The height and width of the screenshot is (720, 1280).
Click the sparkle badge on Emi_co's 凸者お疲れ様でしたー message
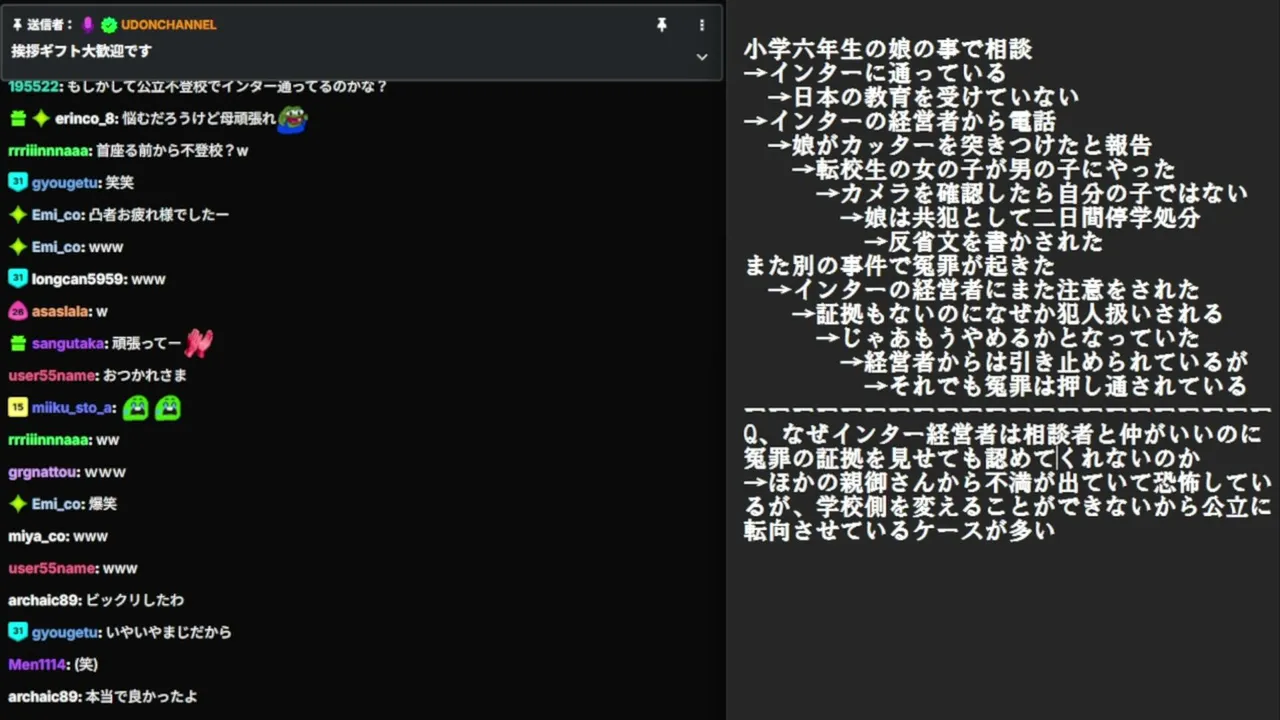tap(17, 215)
